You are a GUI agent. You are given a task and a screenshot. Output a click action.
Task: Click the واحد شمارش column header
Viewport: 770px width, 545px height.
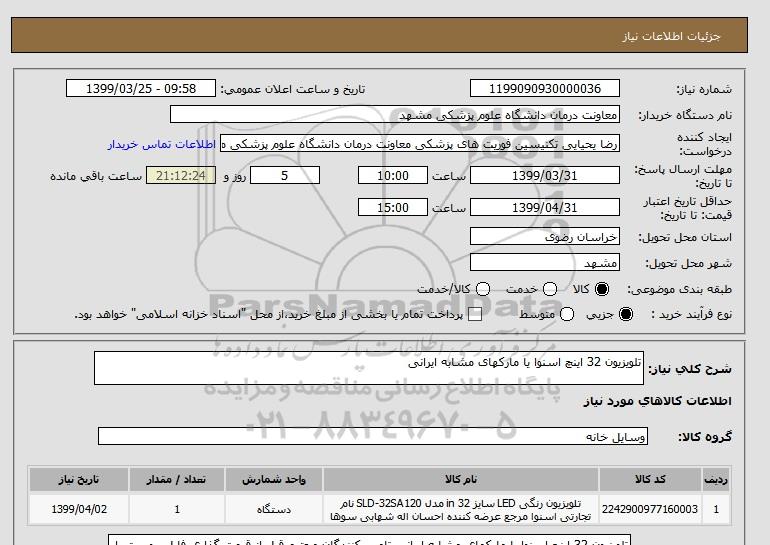click(x=274, y=479)
